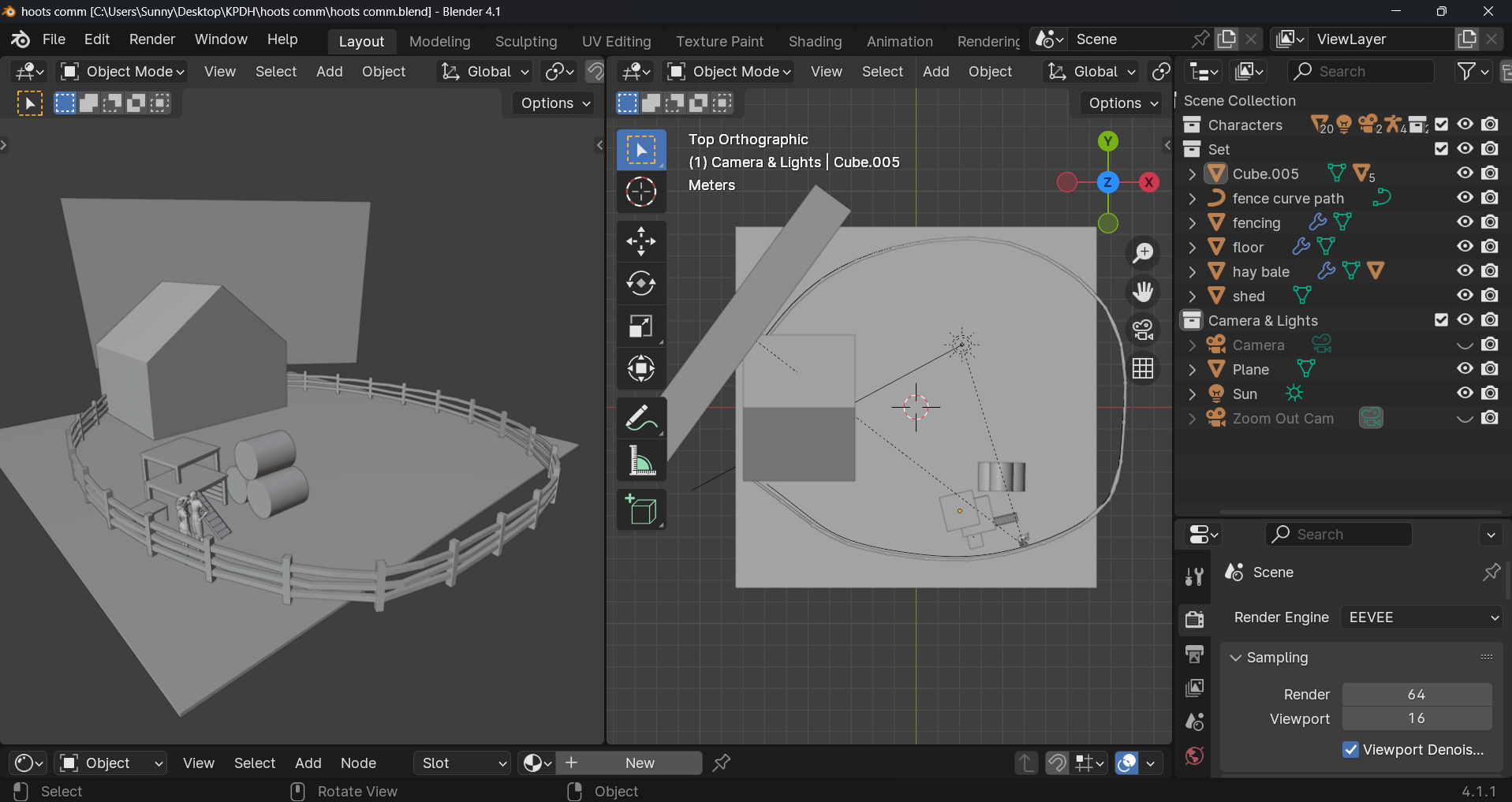This screenshot has width=1512, height=802.
Task: Toggle the Viewport Denoising checkbox
Action: click(1350, 750)
